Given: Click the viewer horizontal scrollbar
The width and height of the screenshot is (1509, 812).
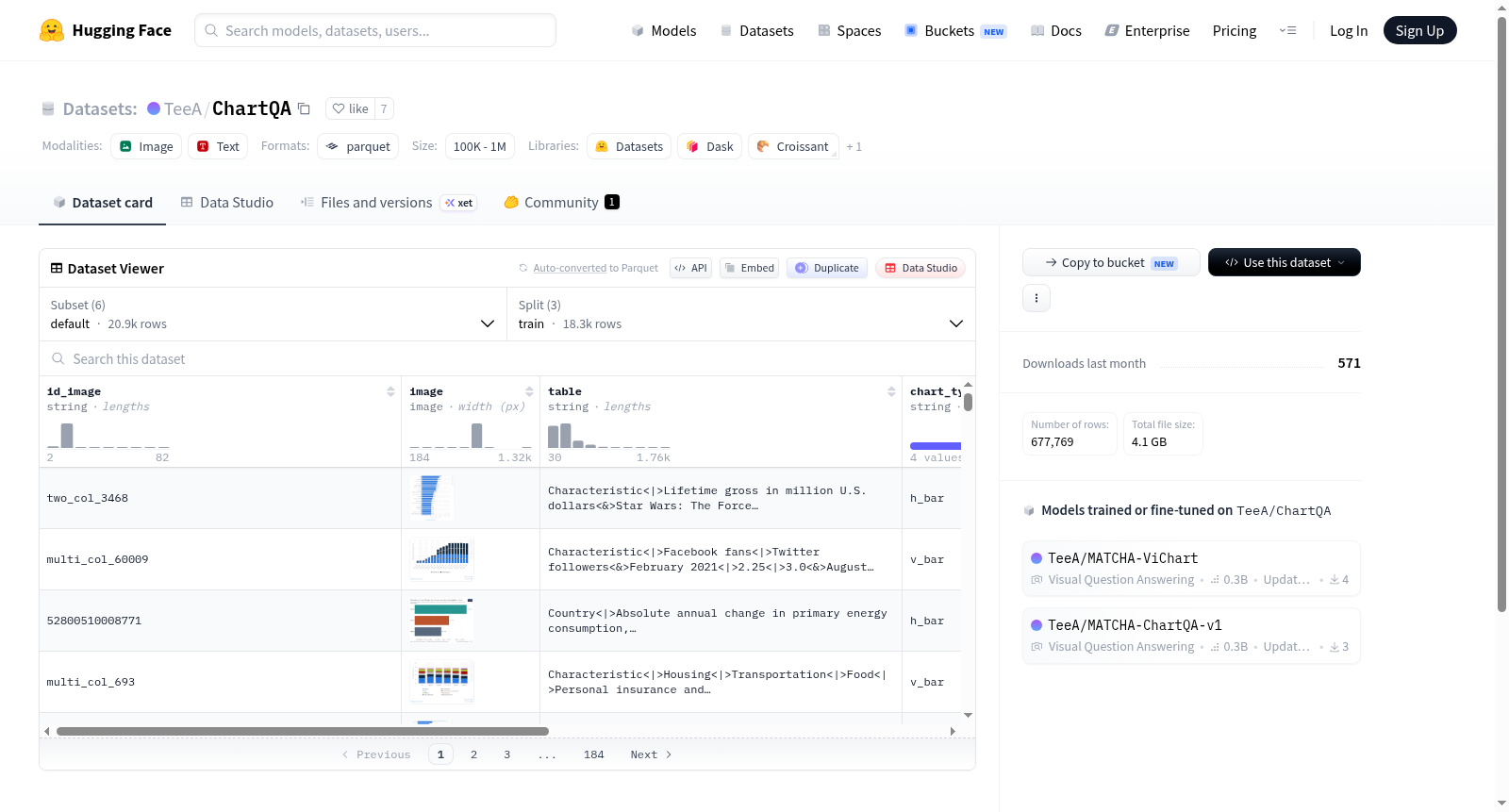Looking at the screenshot, I should [303, 731].
